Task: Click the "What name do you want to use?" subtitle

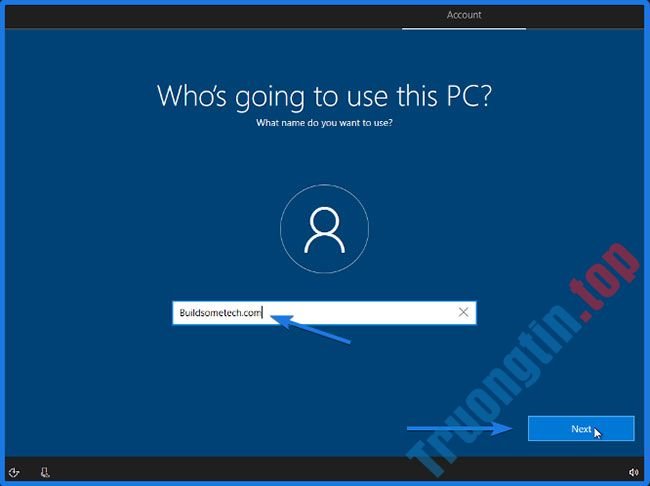Action: pos(324,123)
